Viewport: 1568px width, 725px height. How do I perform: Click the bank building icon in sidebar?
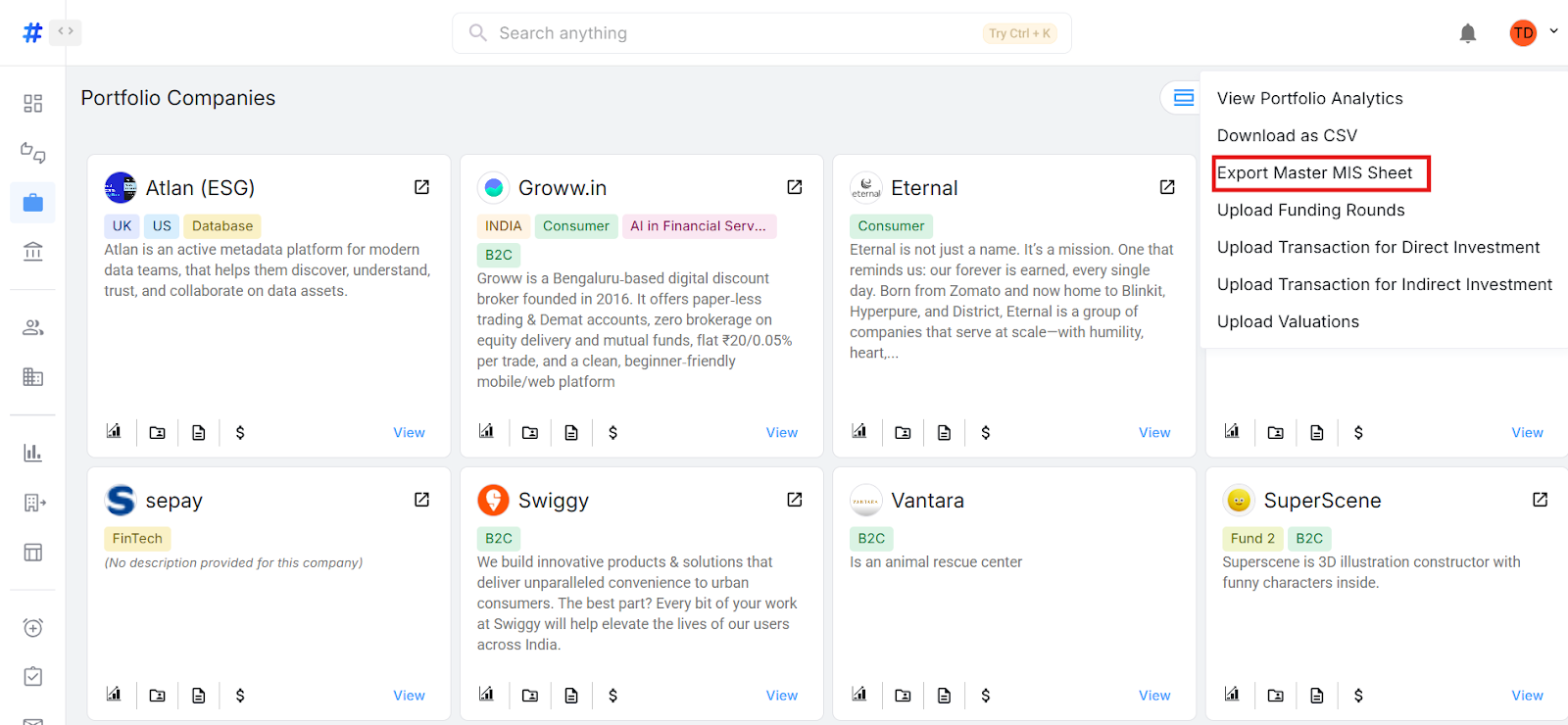click(32, 252)
